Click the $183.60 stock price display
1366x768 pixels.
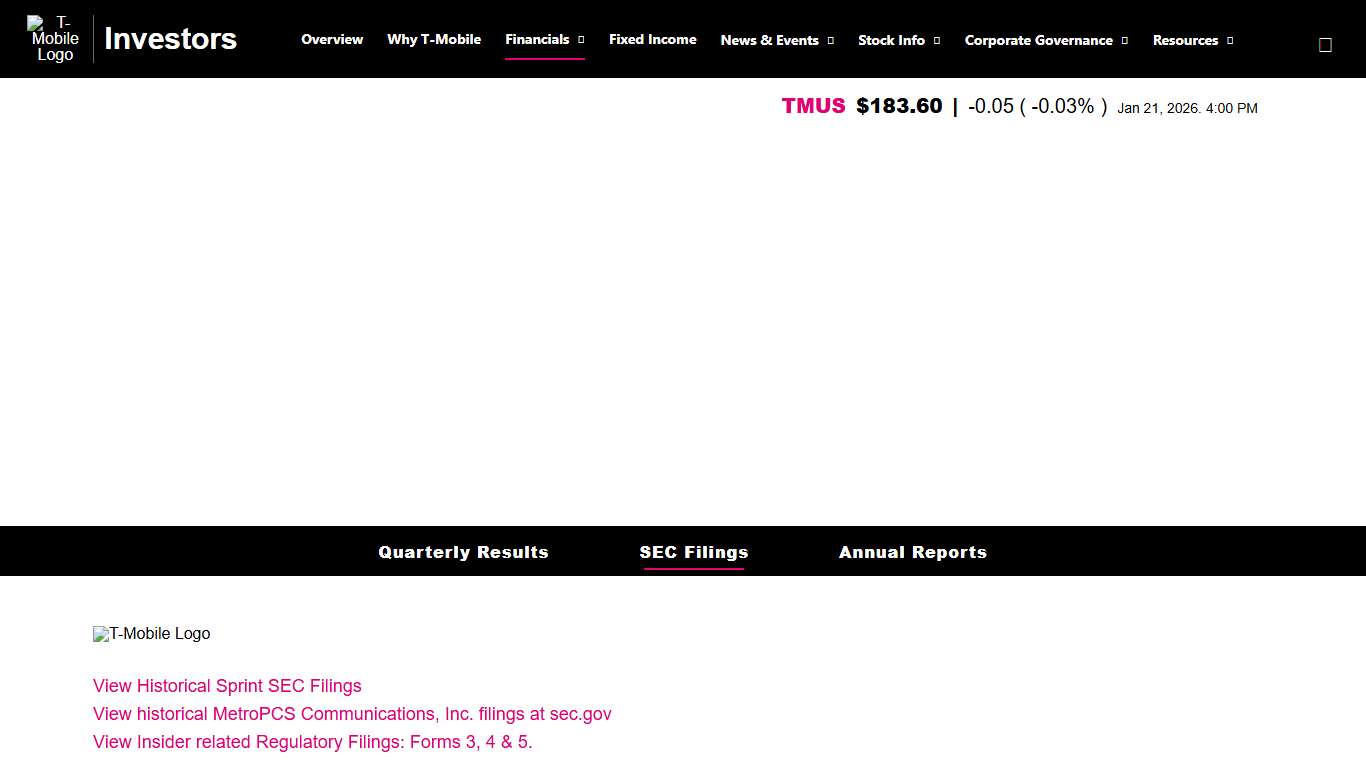(x=899, y=105)
